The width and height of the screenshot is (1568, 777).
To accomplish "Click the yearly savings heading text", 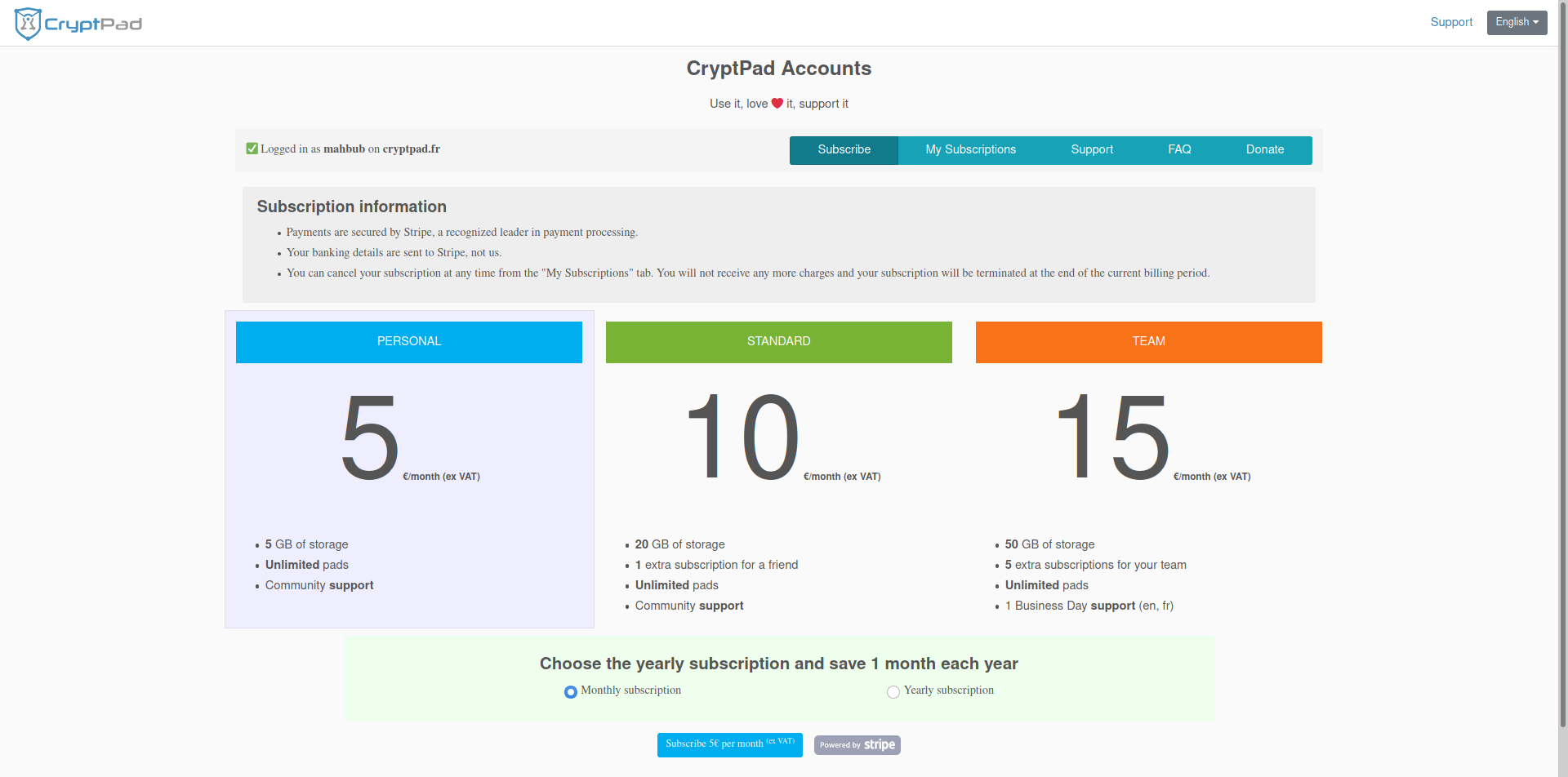I will click(x=779, y=664).
